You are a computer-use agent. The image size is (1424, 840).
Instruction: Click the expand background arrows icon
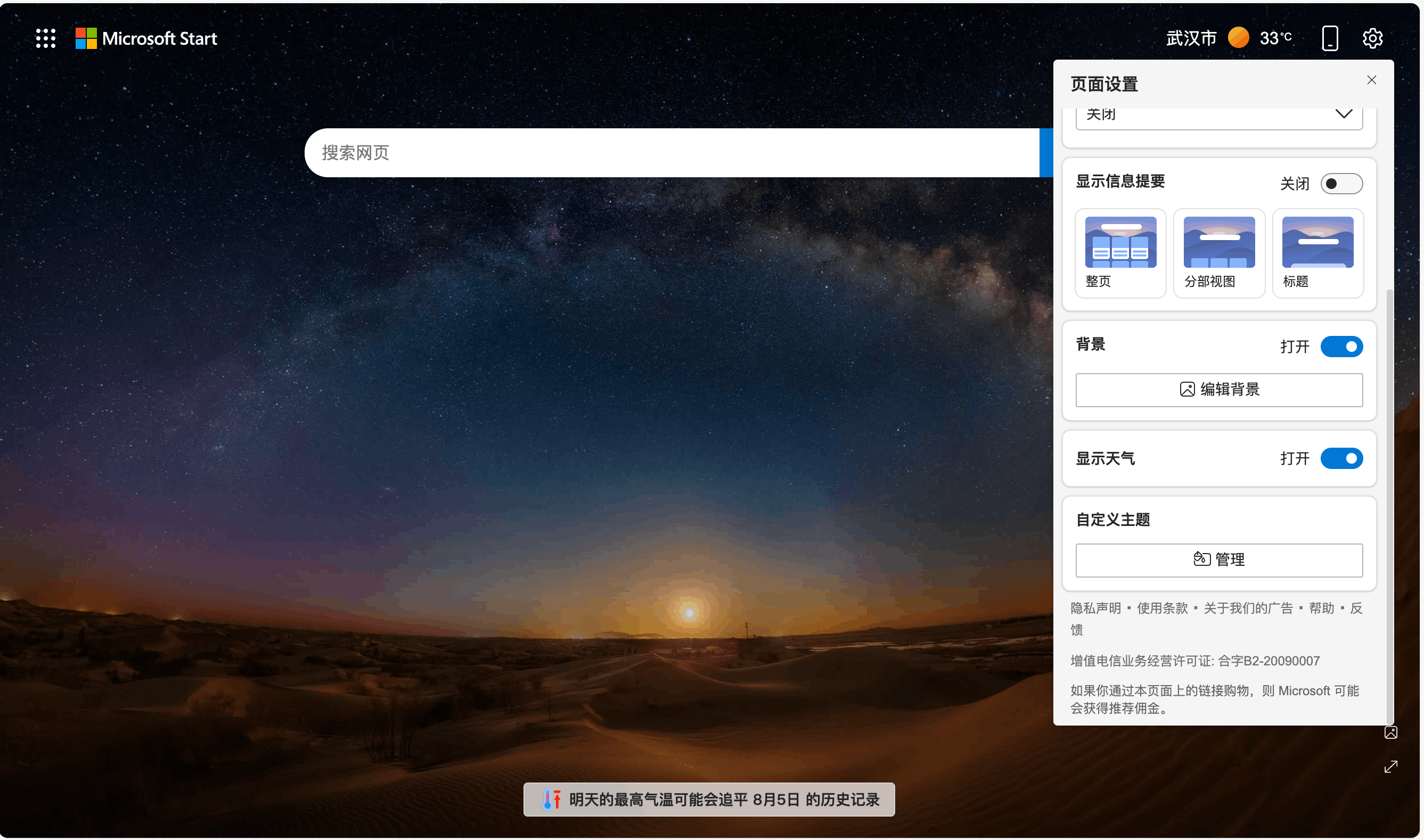point(1390,767)
